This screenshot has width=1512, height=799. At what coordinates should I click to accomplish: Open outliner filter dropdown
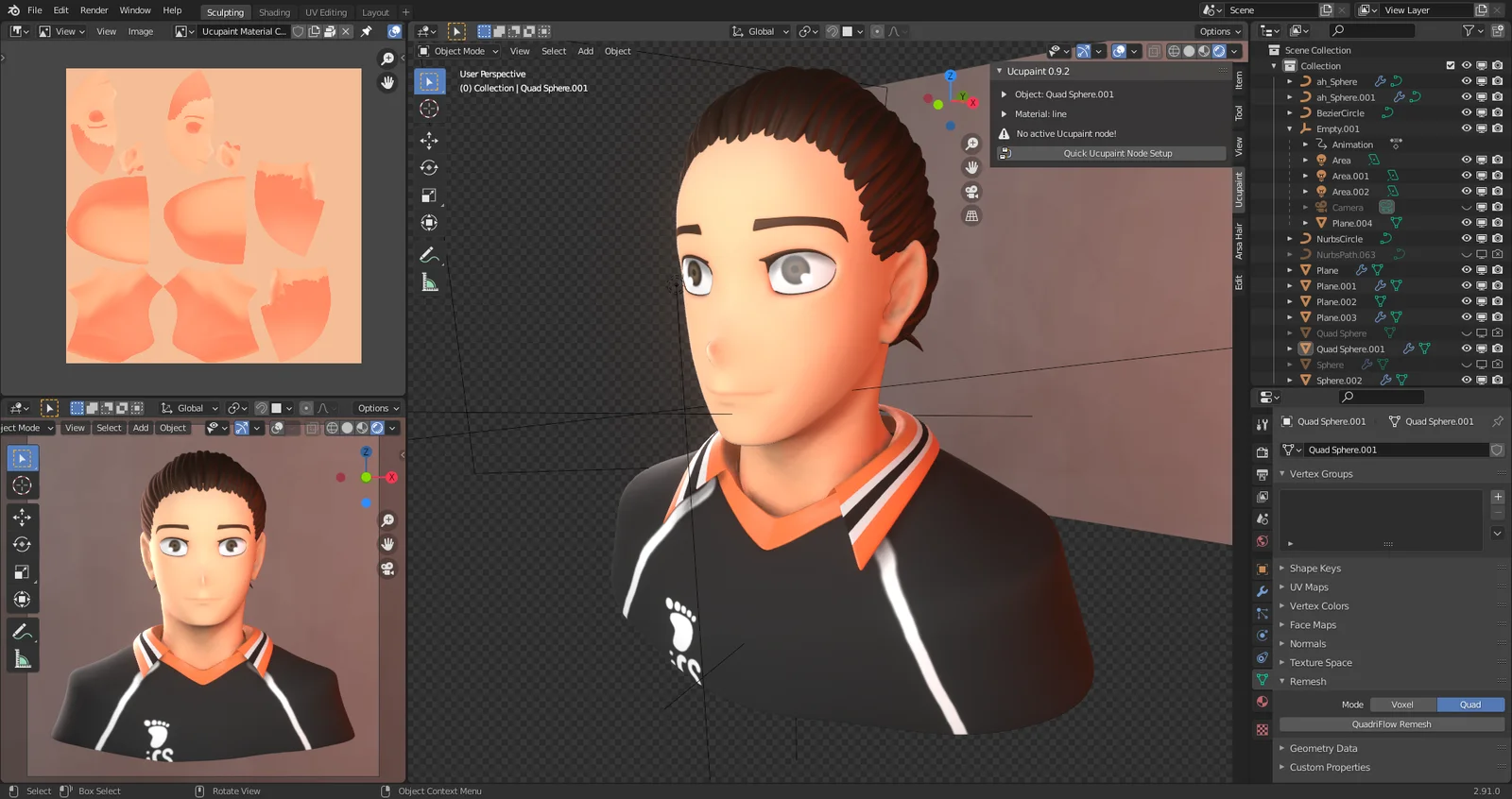(1471, 30)
